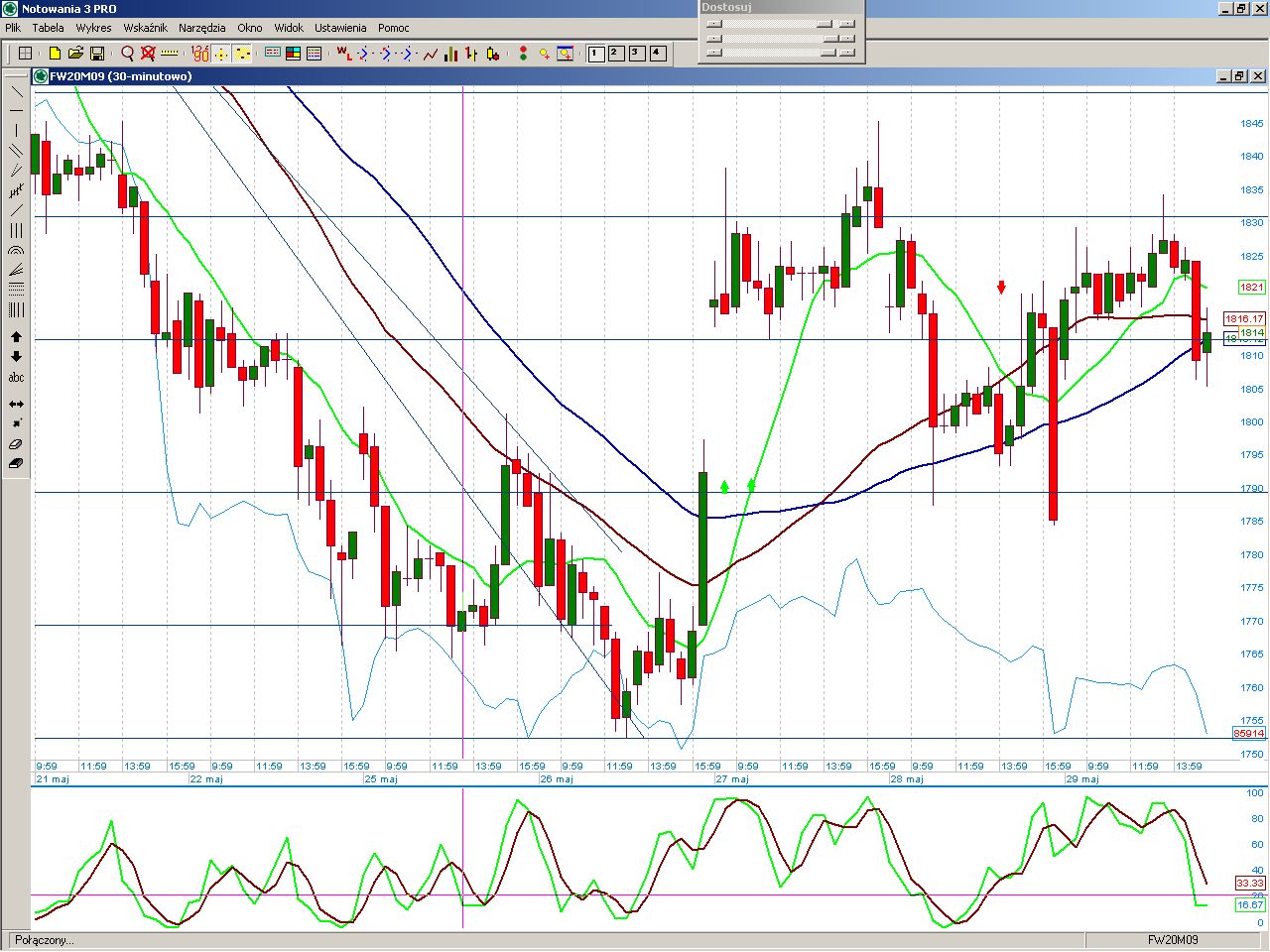Open the Narzędzia menu
Viewport: 1270px width, 952px height.
point(202,28)
